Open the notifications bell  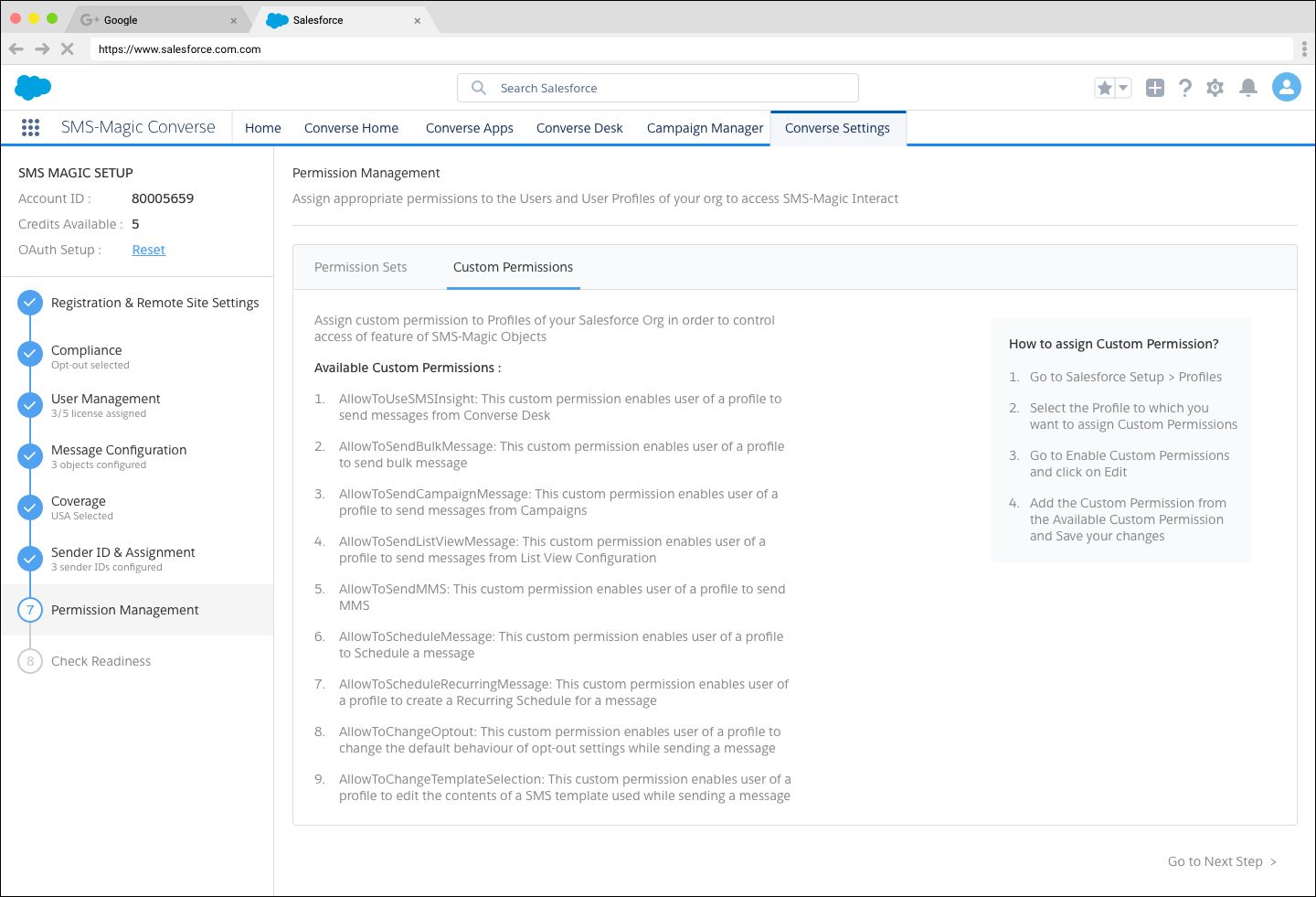pos(1248,88)
